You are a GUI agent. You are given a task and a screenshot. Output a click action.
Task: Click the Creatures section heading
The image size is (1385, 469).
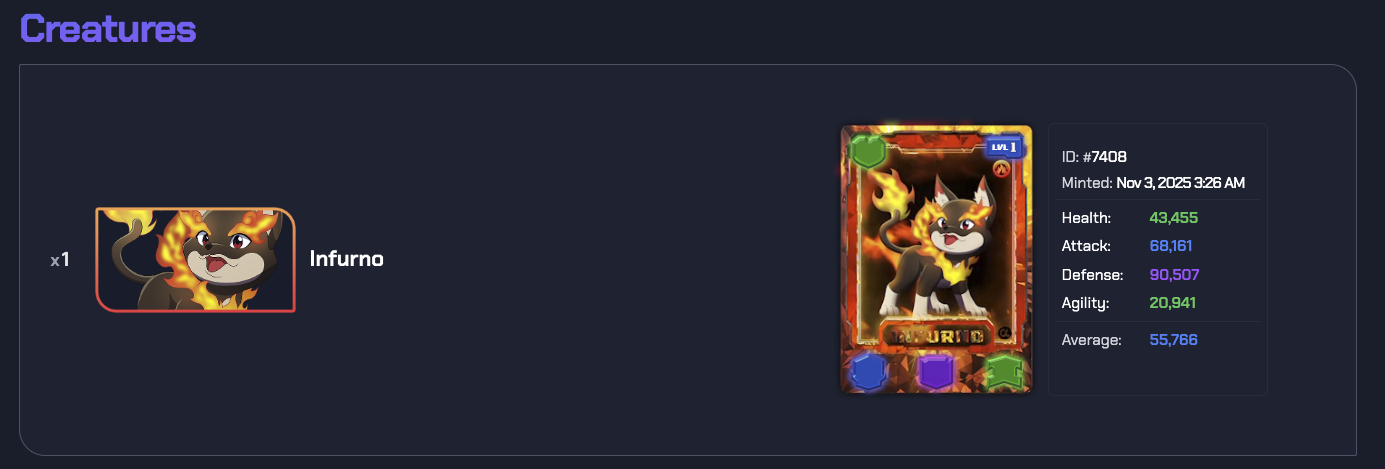click(108, 27)
